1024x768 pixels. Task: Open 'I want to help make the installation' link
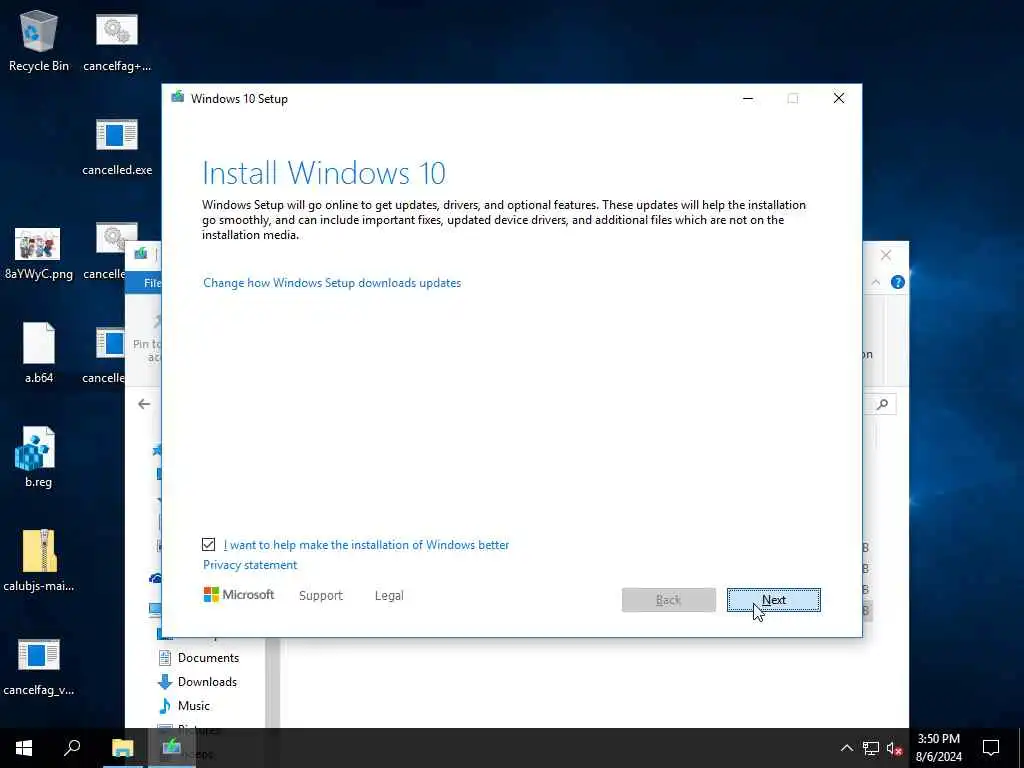pyautogui.click(x=366, y=545)
